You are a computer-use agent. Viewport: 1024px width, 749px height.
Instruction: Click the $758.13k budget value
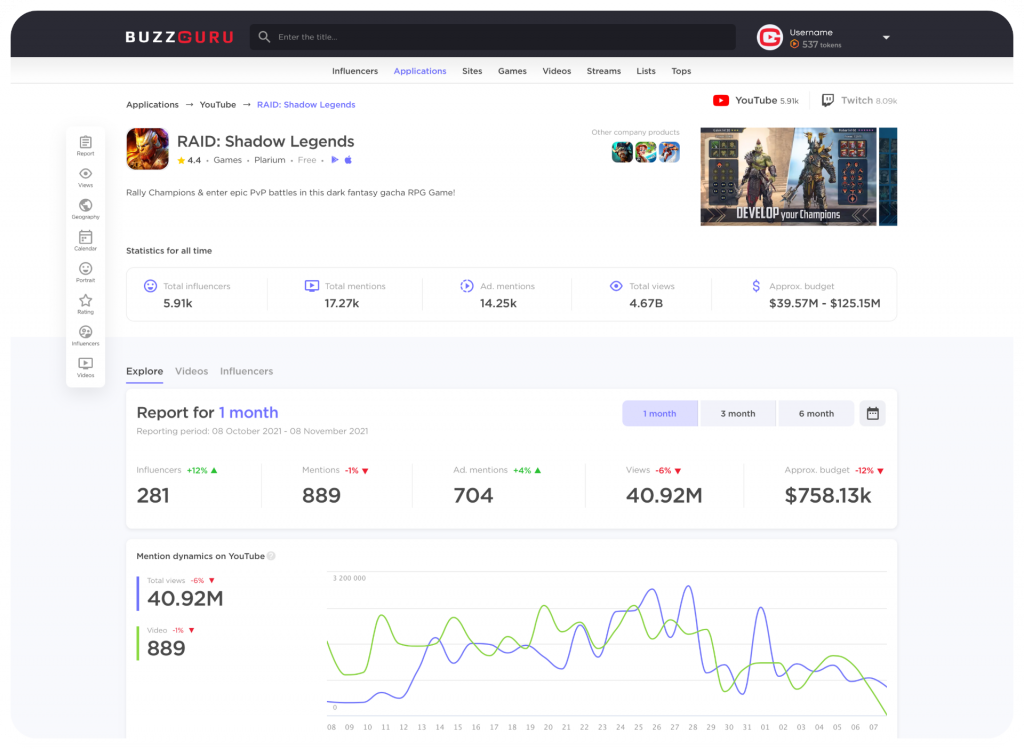tap(827, 496)
